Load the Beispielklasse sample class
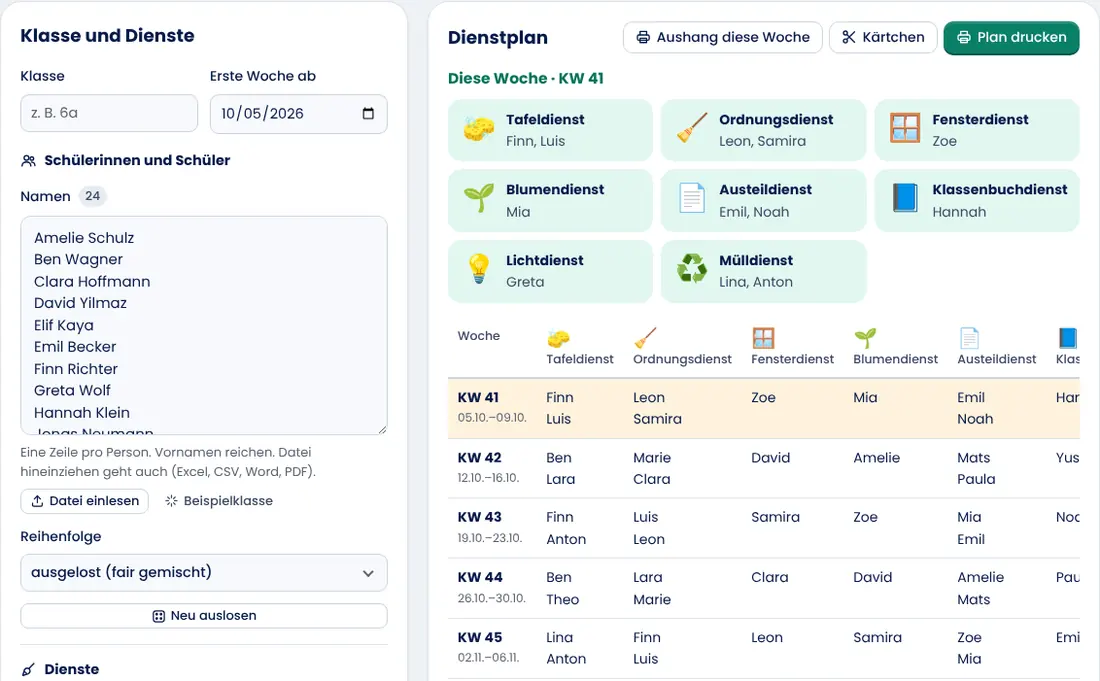Image resolution: width=1100 pixels, height=681 pixels. pos(219,501)
